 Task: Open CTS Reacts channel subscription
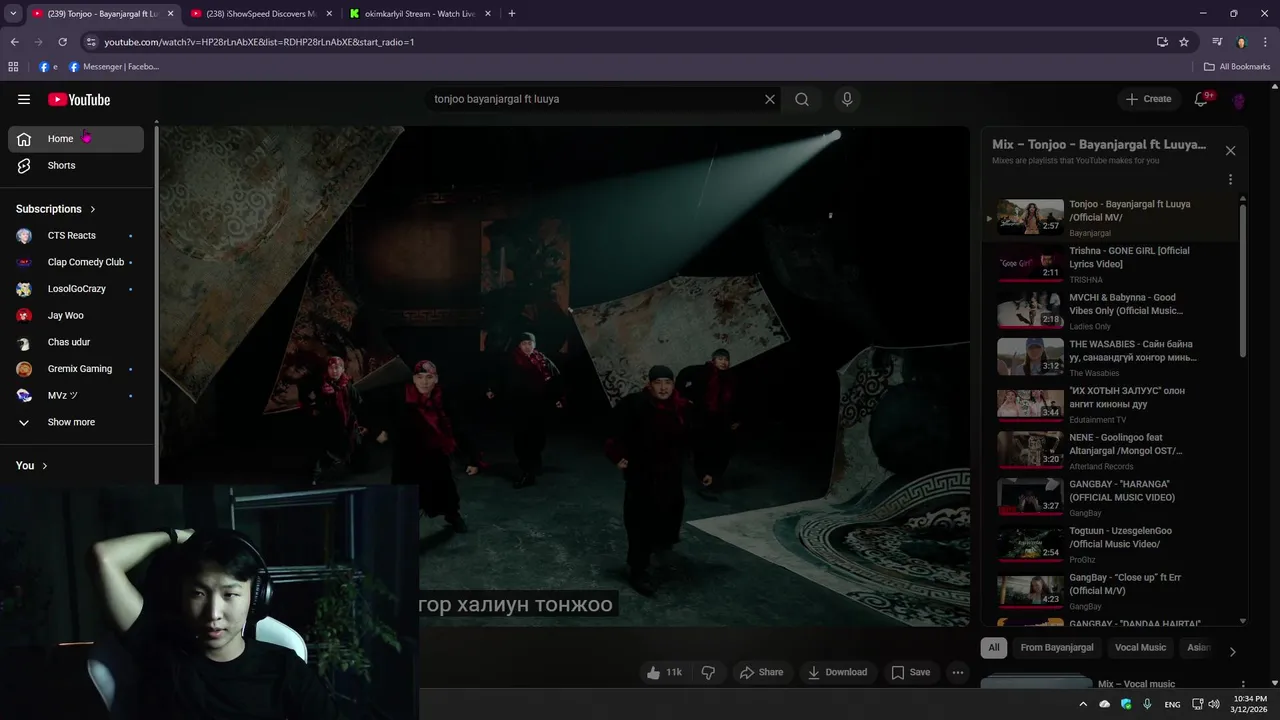(x=76, y=236)
